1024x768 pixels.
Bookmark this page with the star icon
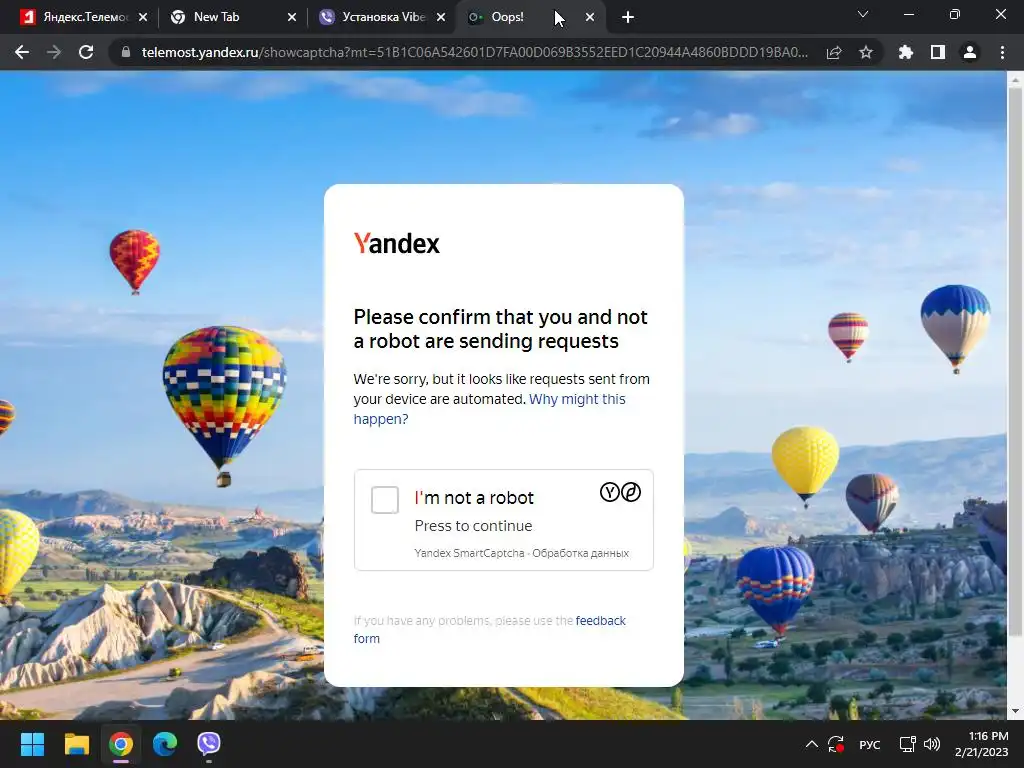coord(866,52)
